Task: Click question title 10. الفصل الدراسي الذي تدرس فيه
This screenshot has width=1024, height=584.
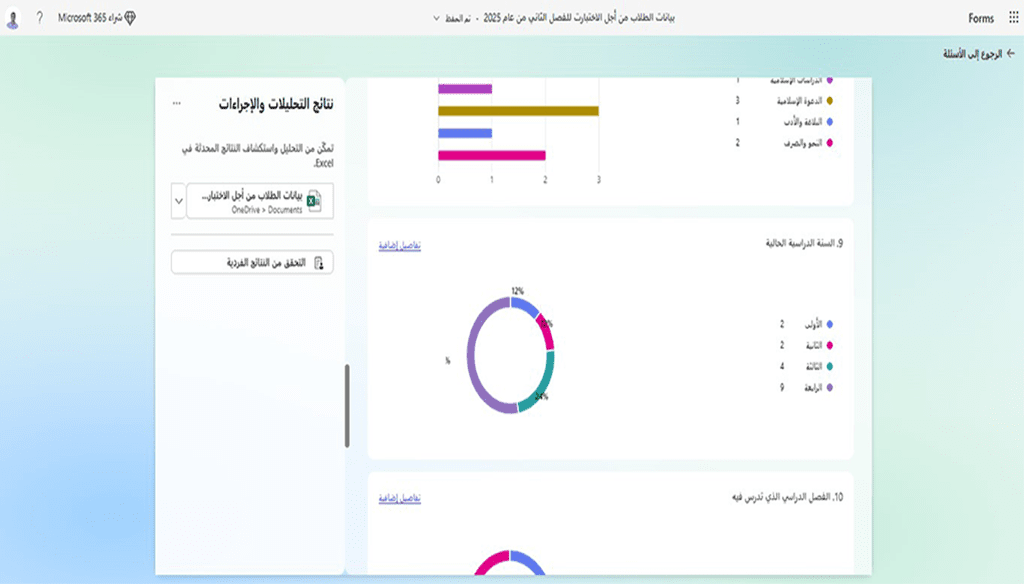Action: pos(788,497)
